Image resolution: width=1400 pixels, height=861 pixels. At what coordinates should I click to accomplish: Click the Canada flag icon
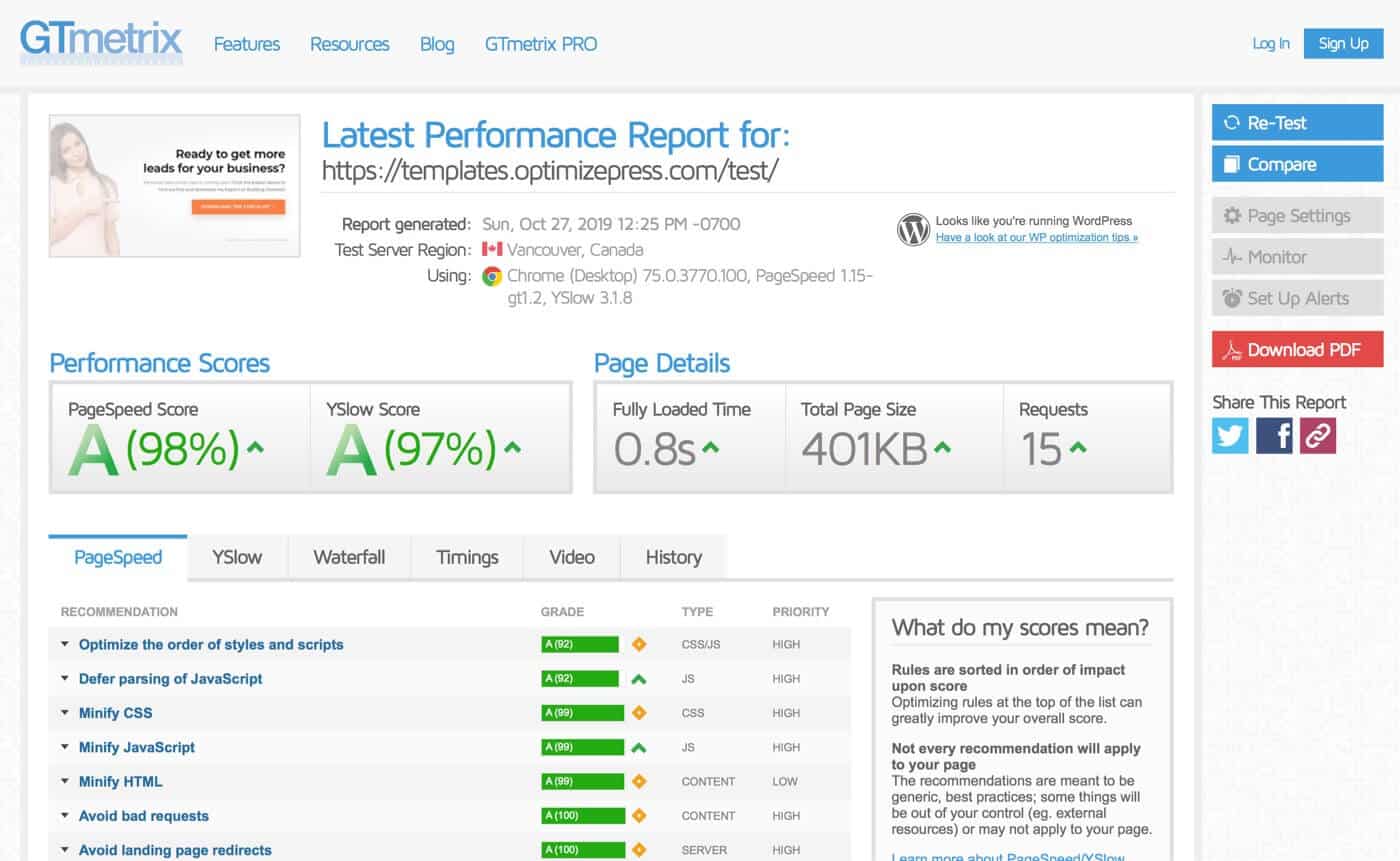click(x=491, y=249)
